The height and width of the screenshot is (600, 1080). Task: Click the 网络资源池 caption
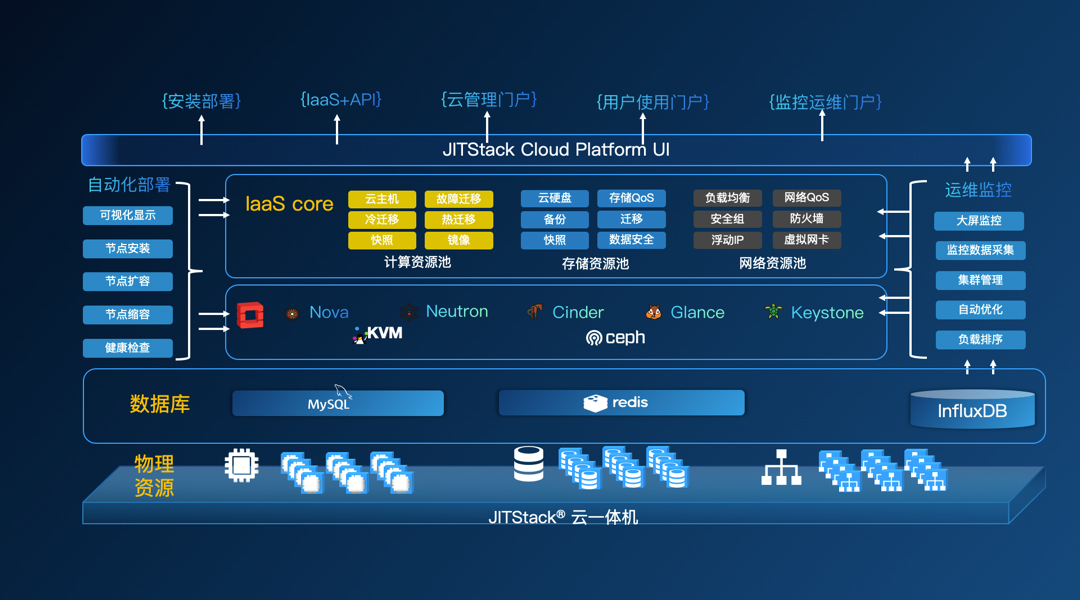[772, 263]
